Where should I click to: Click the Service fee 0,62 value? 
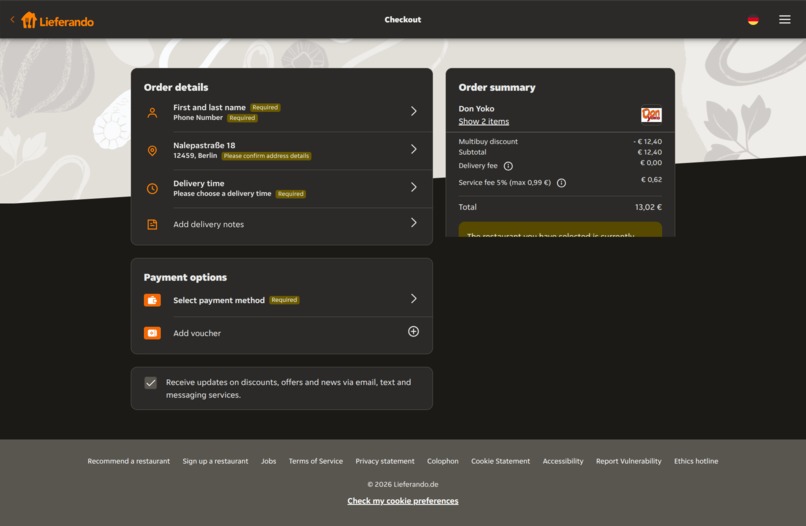651,179
